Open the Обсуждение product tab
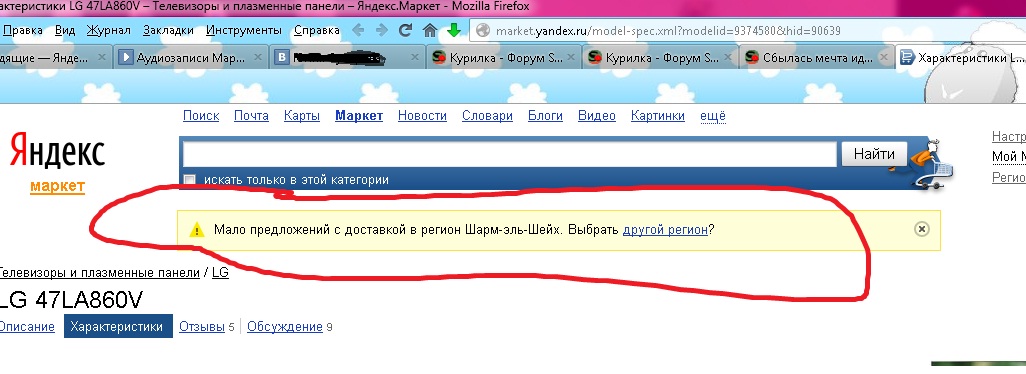 (x=285, y=326)
